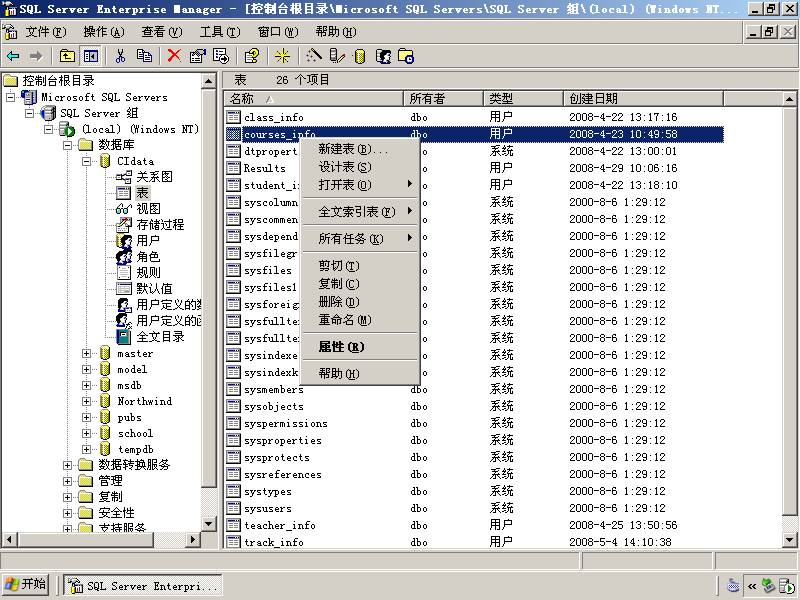Image resolution: width=800 pixels, height=600 pixels.
Task: Go up one level with folder icon
Action: click(x=67, y=56)
